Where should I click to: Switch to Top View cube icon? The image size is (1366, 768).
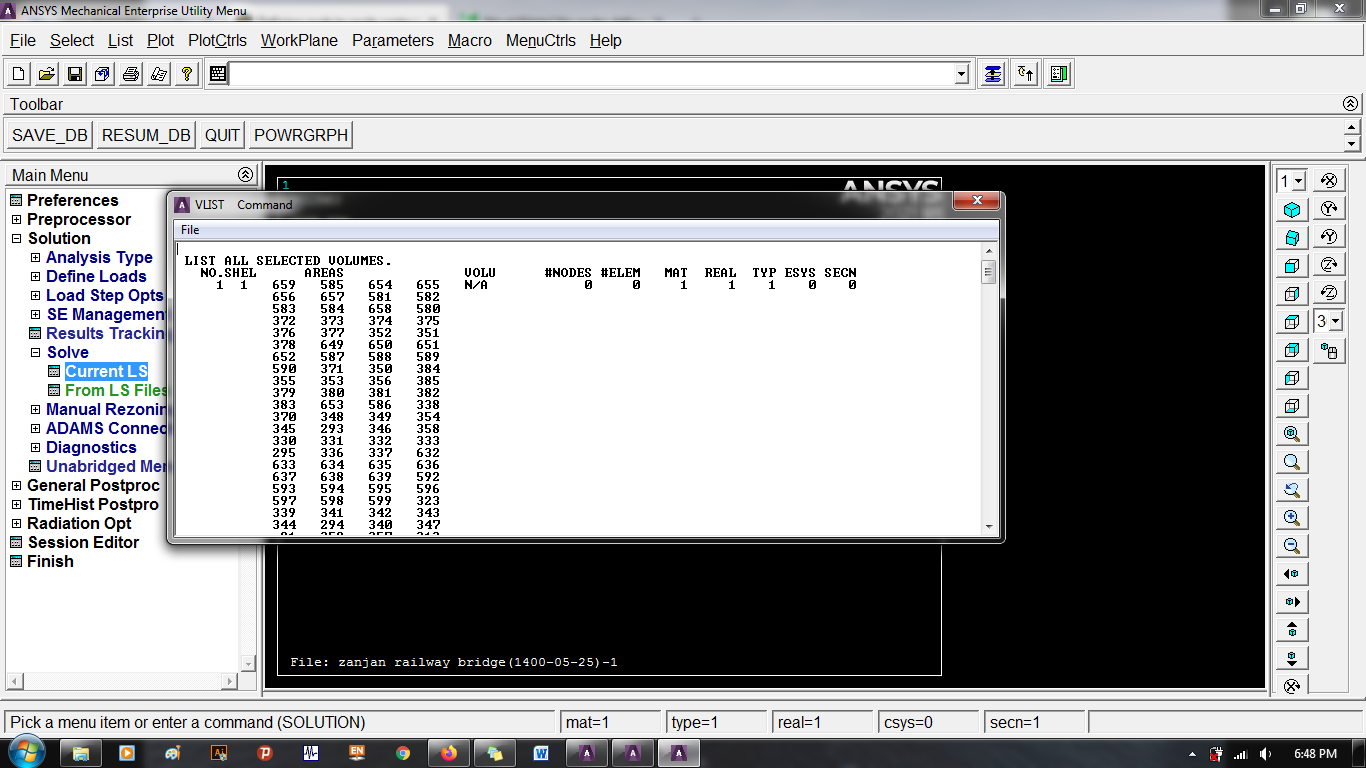pyautogui.click(x=1292, y=322)
